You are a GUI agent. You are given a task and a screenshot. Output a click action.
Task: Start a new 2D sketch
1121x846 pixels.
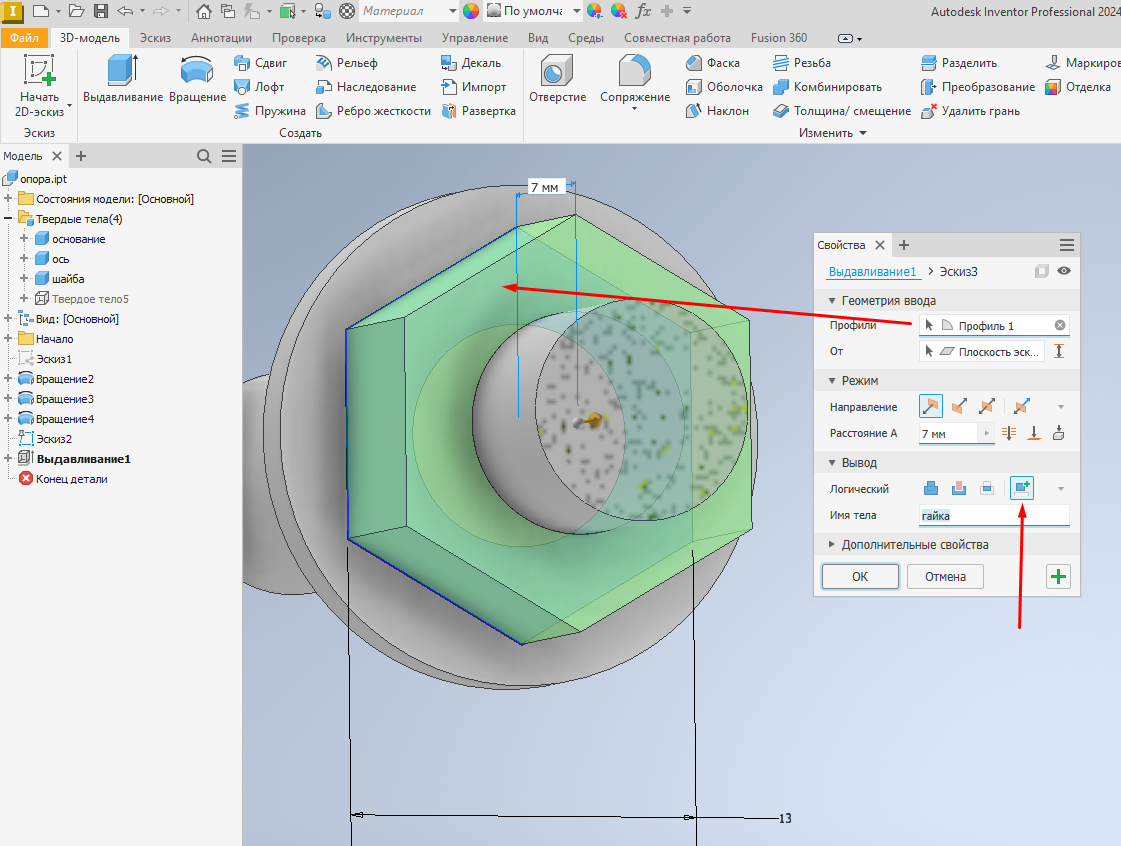click(x=39, y=85)
